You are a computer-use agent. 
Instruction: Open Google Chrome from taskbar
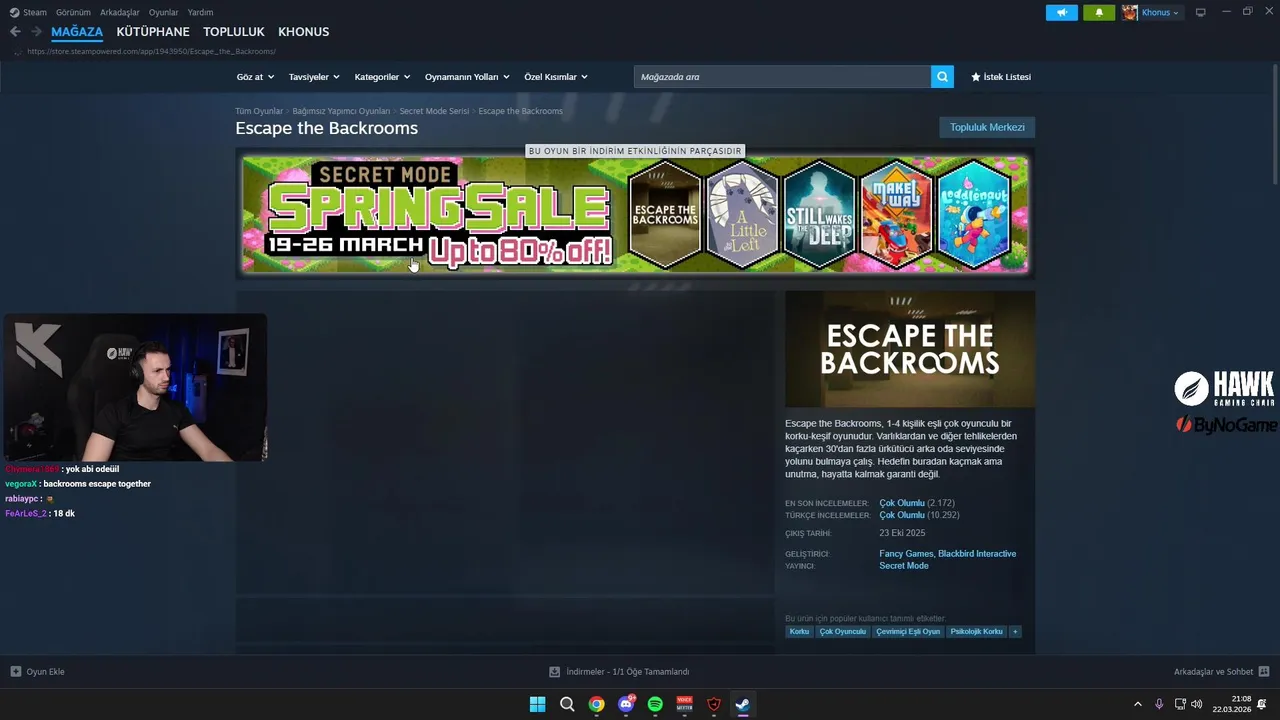(596, 704)
